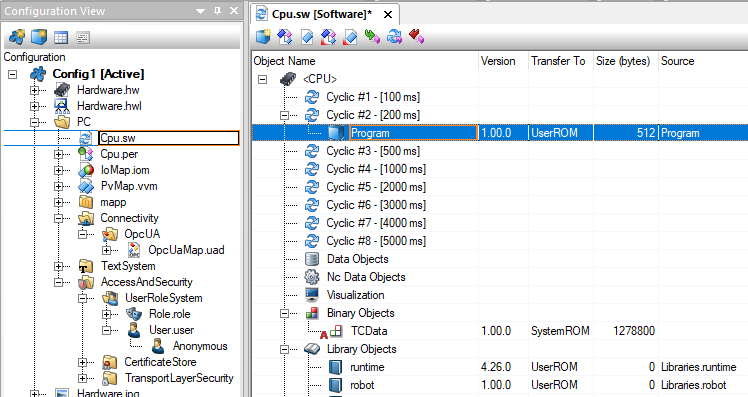The width and height of the screenshot is (748, 397).
Task: Click the PvMap.vvm file icon
Action: (x=86, y=186)
